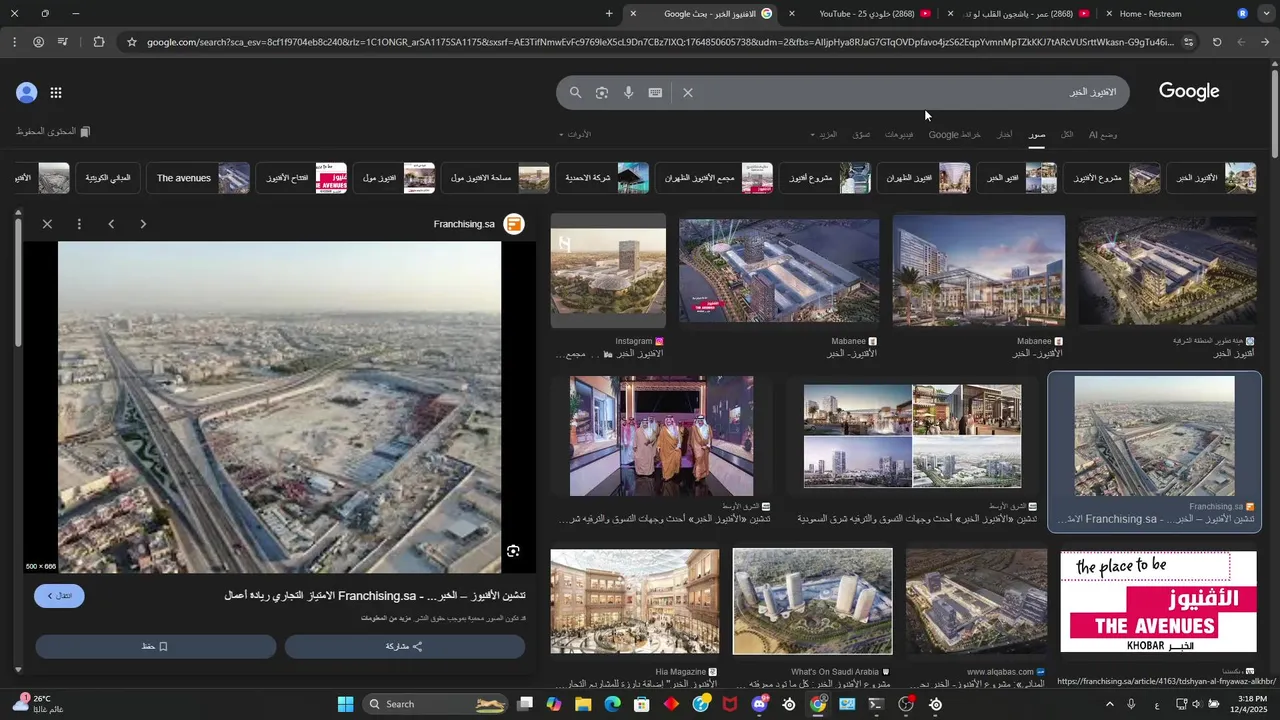
Task: Go to previous image with left chevron
Action: [x=111, y=224]
